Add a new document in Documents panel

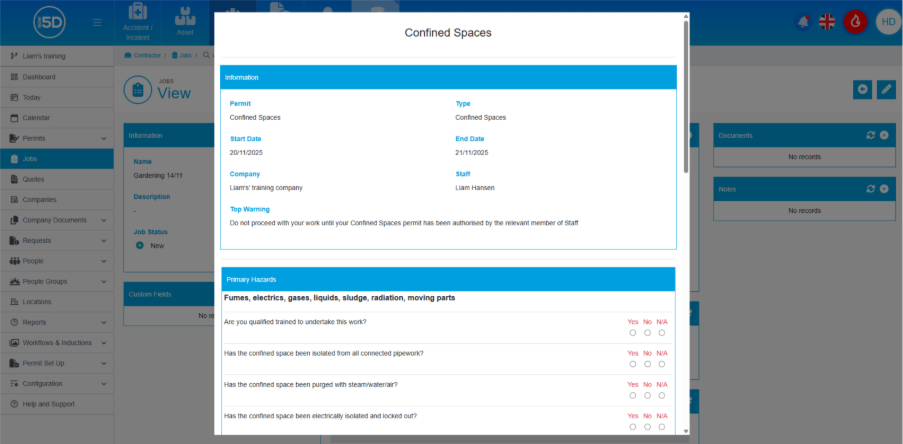[x=884, y=135]
